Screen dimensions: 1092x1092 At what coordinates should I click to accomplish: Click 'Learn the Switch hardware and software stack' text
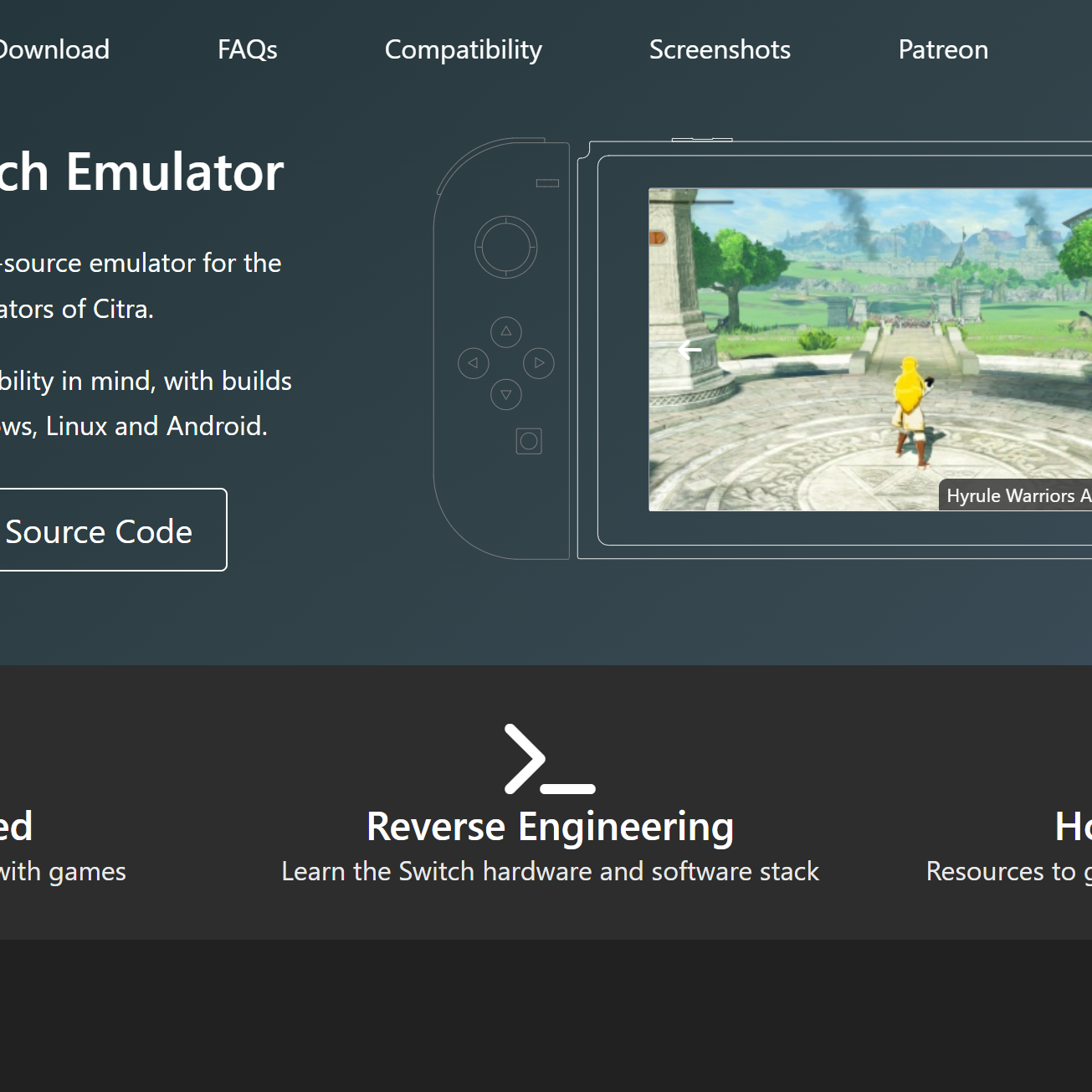point(550,871)
